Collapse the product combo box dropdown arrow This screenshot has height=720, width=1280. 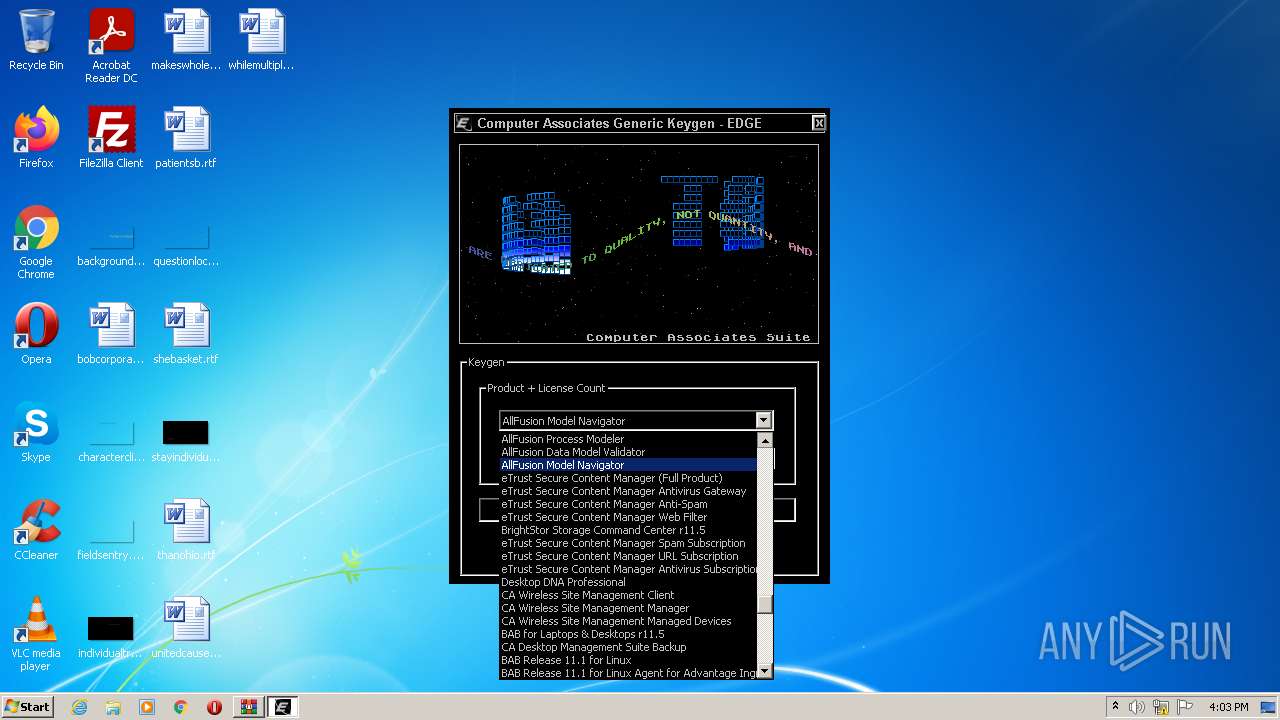point(763,421)
